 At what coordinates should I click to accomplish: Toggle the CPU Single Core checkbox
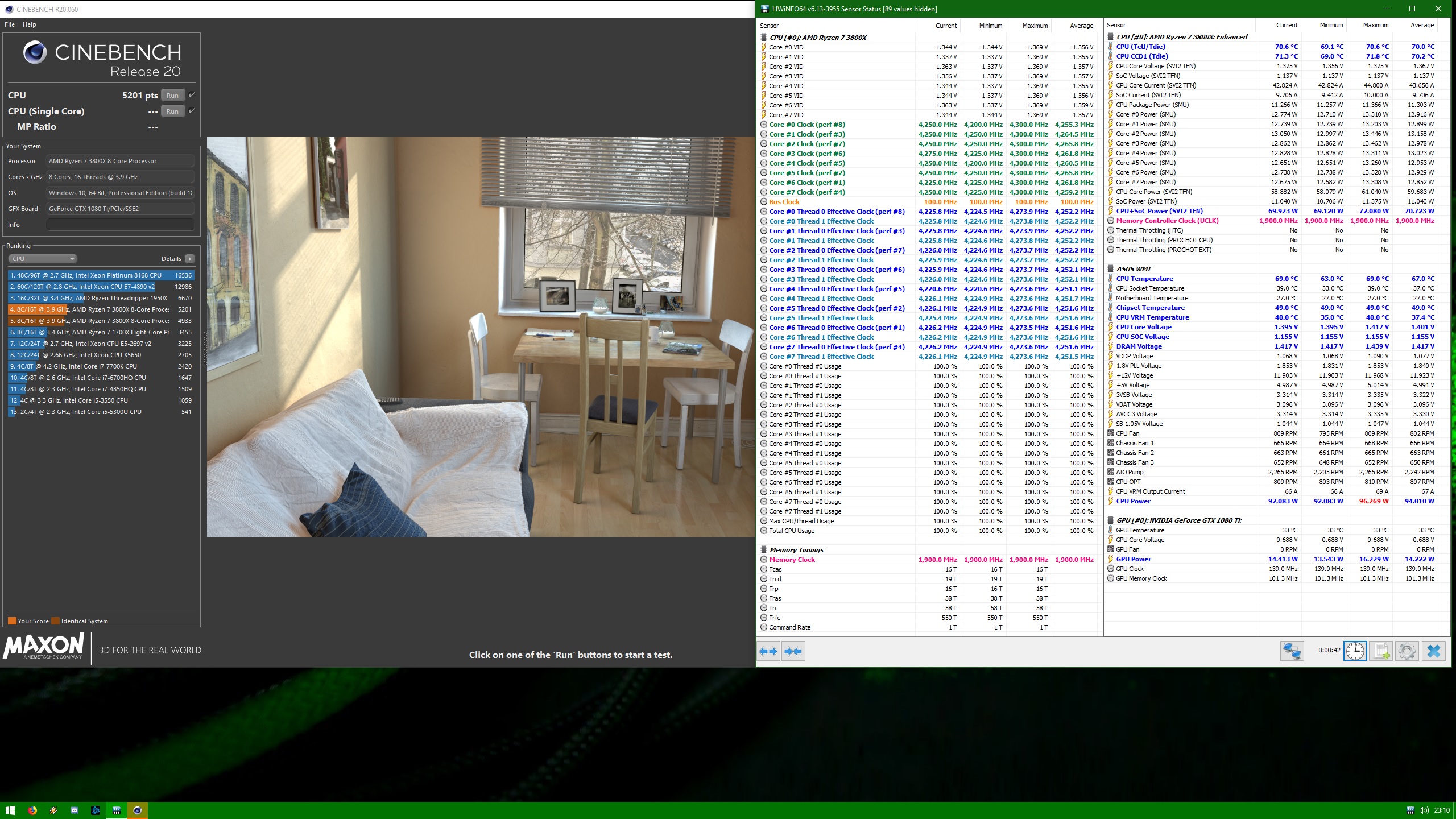192,111
